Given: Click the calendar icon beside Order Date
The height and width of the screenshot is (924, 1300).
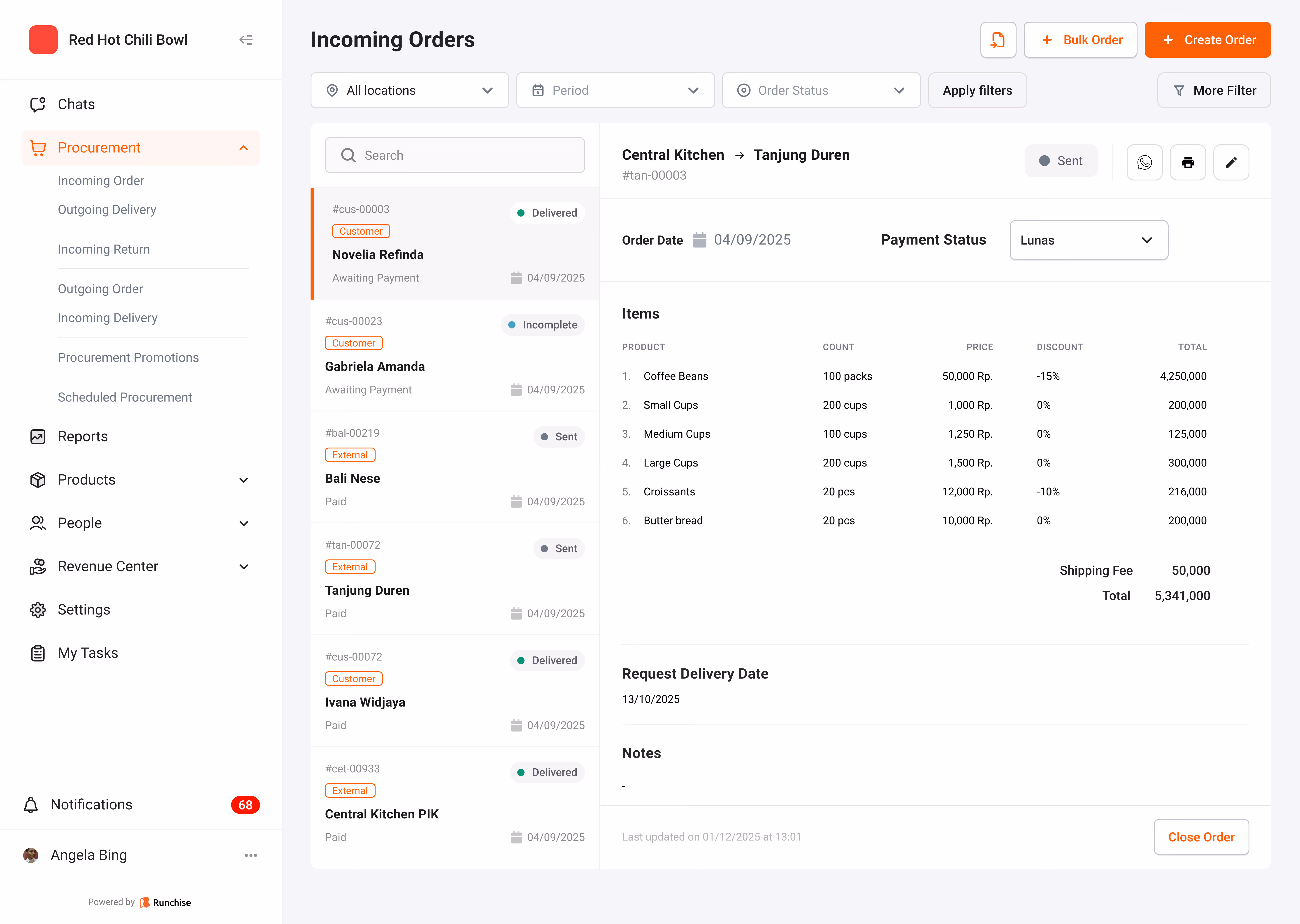Looking at the screenshot, I should [699, 240].
